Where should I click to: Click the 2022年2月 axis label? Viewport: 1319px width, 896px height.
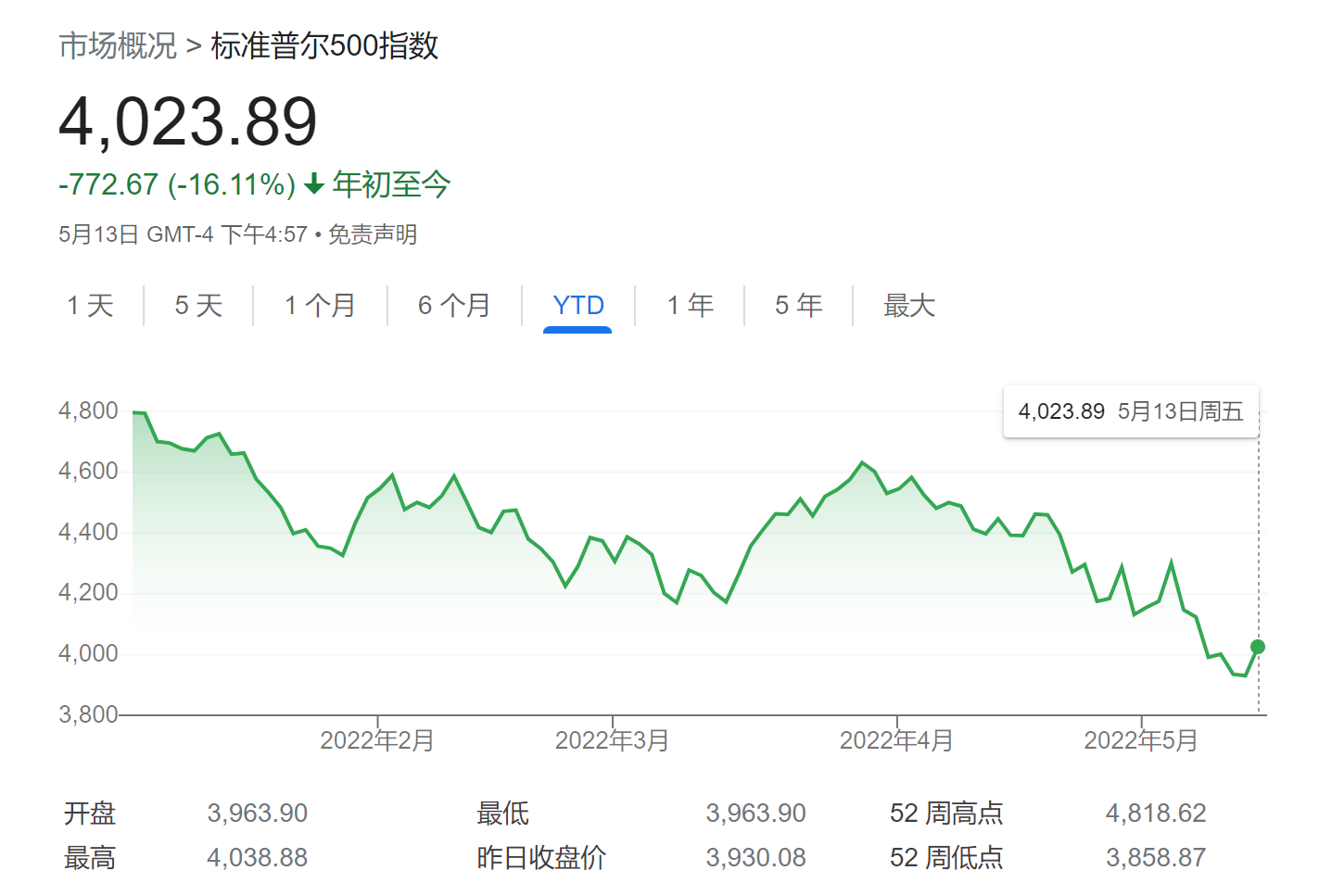(x=377, y=740)
